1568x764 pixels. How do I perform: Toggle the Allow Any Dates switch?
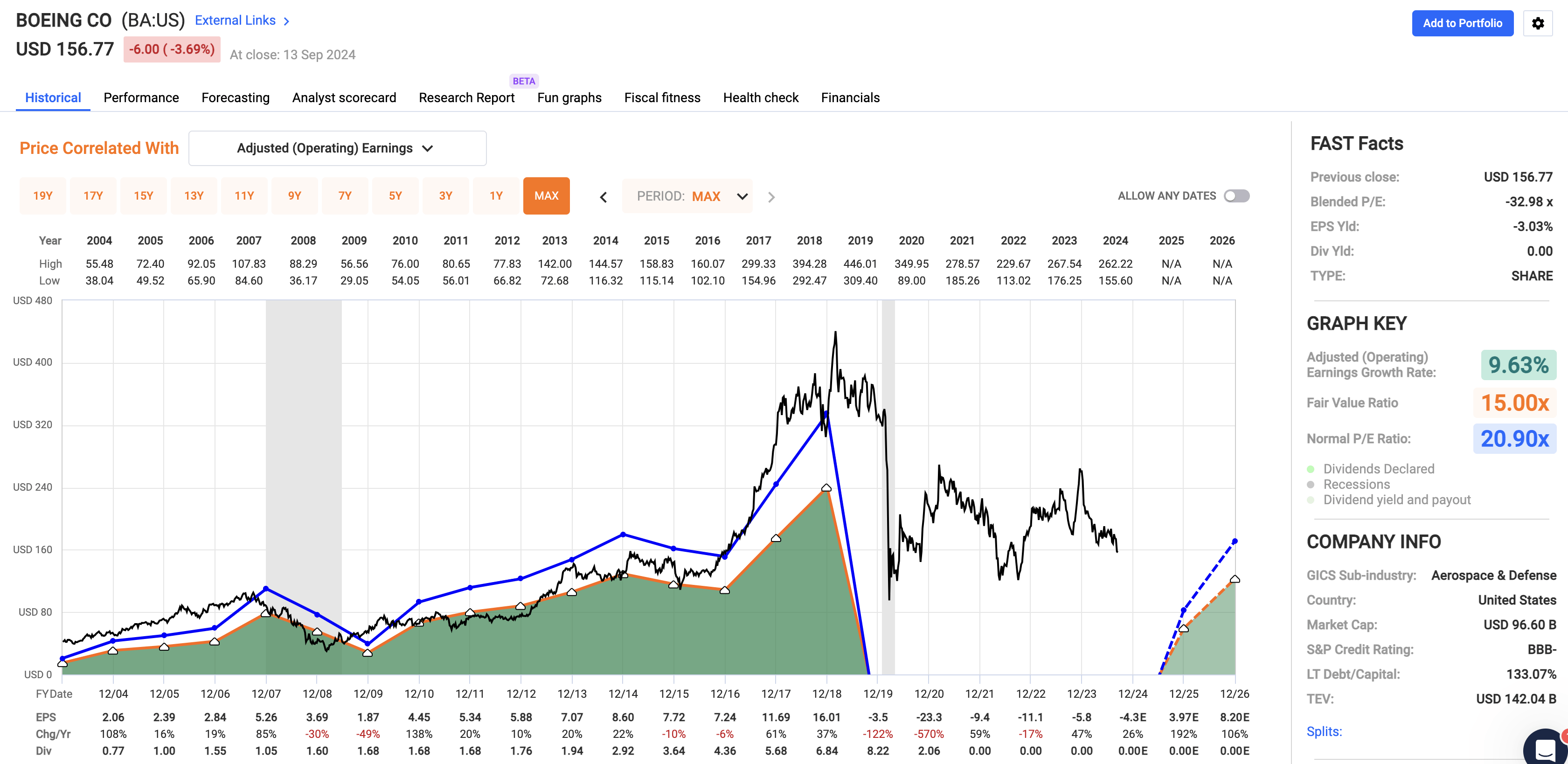(x=1236, y=196)
